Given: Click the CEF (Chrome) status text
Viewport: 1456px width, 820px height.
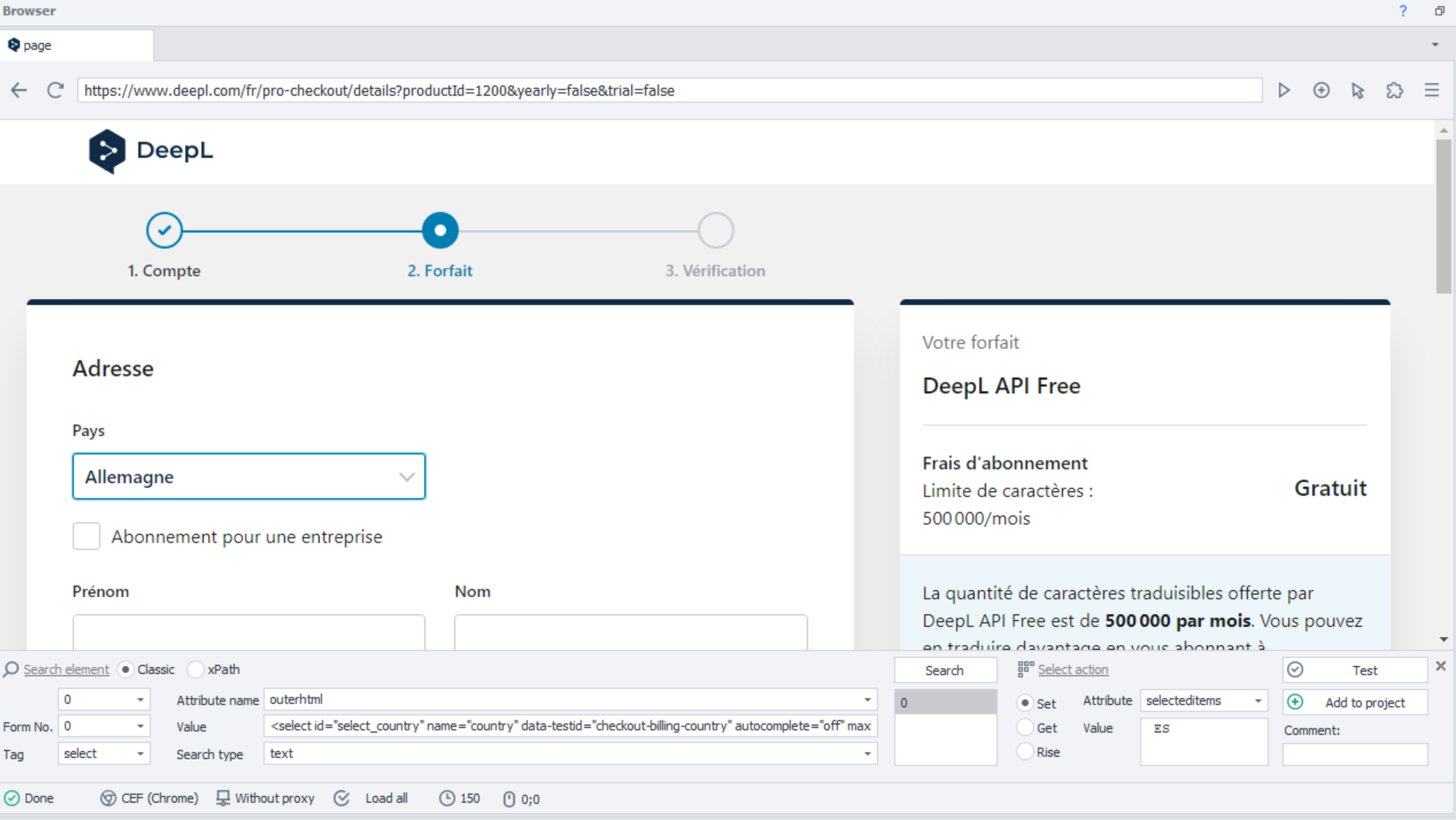Looking at the screenshot, I should click(x=159, y=799).
